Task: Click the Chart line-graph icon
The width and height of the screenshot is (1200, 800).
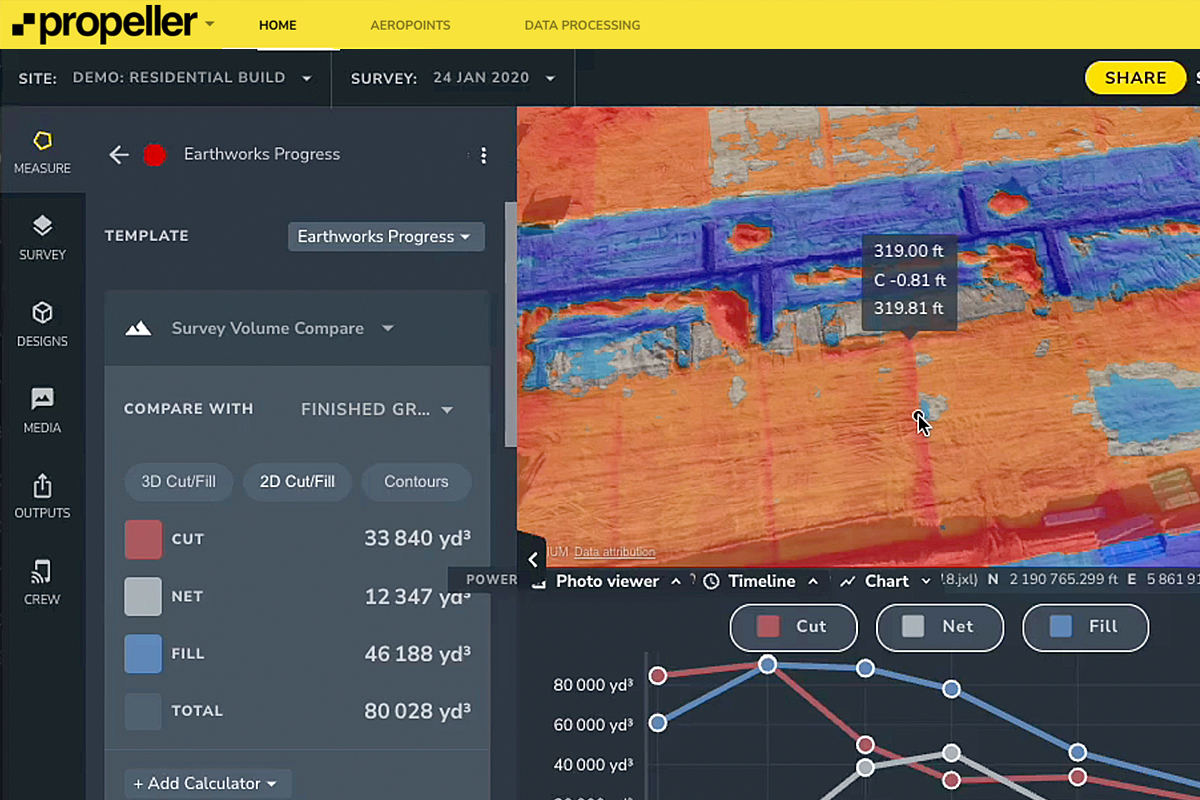Action: pos(848,581)
